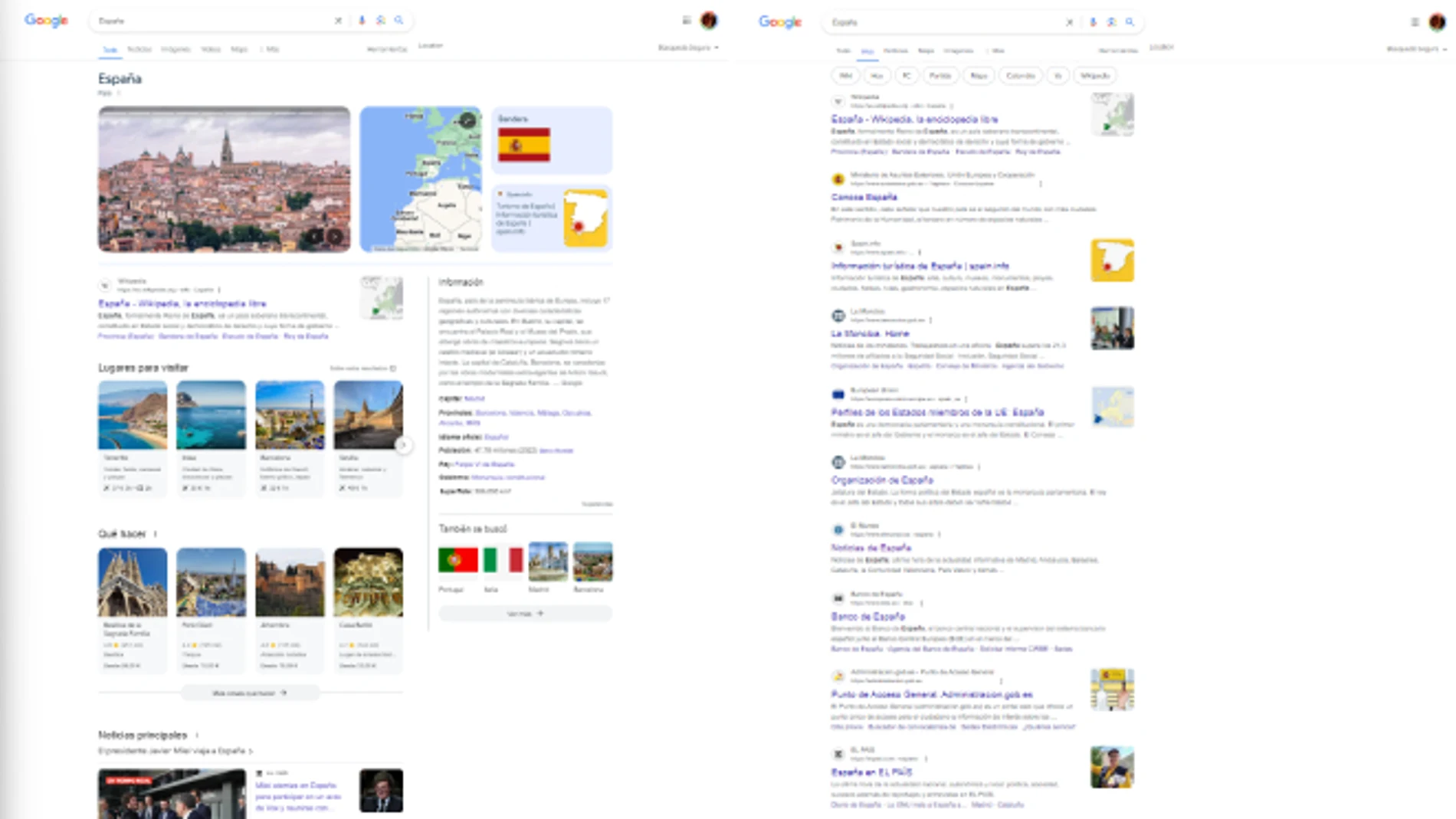This screenshot has width=1456, height=819.
Task: Click the Google logo in the right page
Action: click(780, 22)
